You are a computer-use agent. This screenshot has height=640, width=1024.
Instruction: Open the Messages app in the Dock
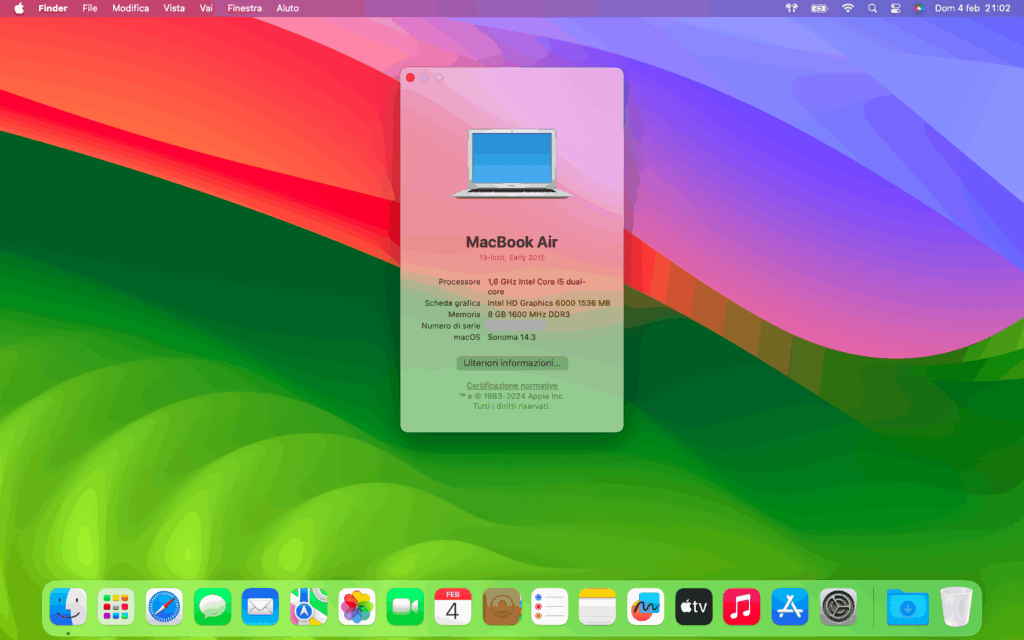tap(212, 607)
